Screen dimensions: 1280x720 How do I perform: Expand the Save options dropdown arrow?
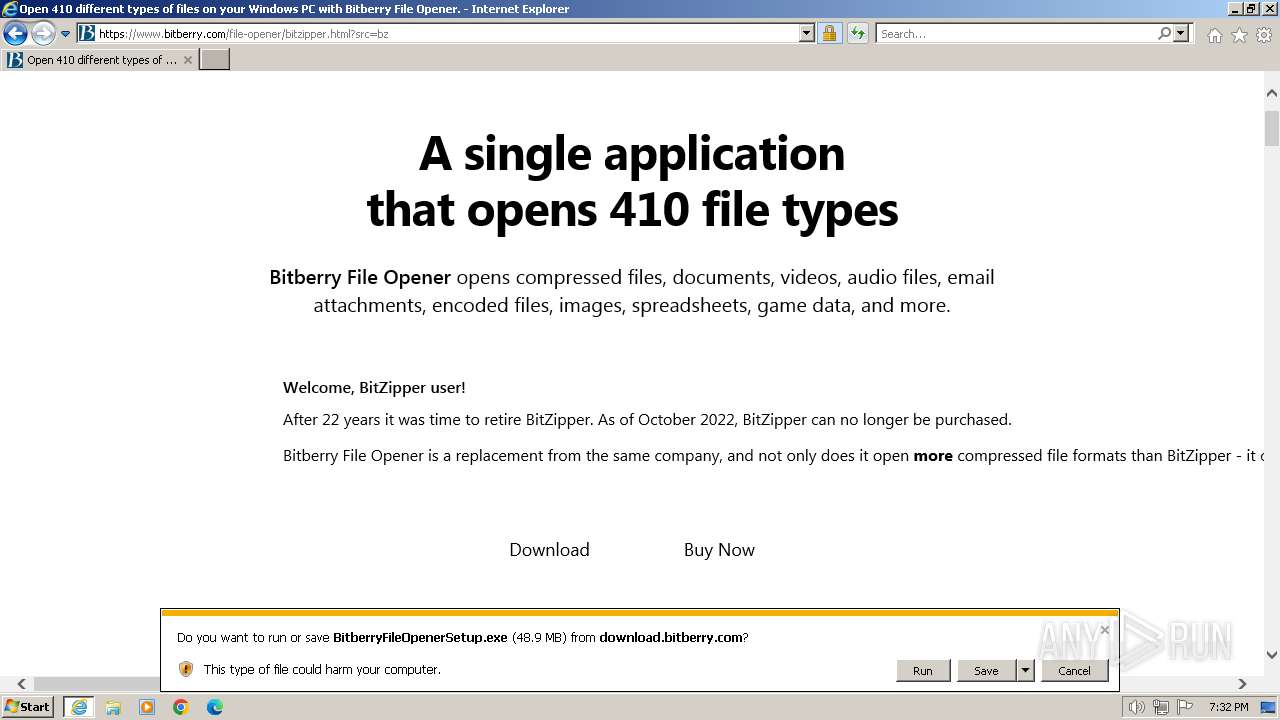(1025, 671)
